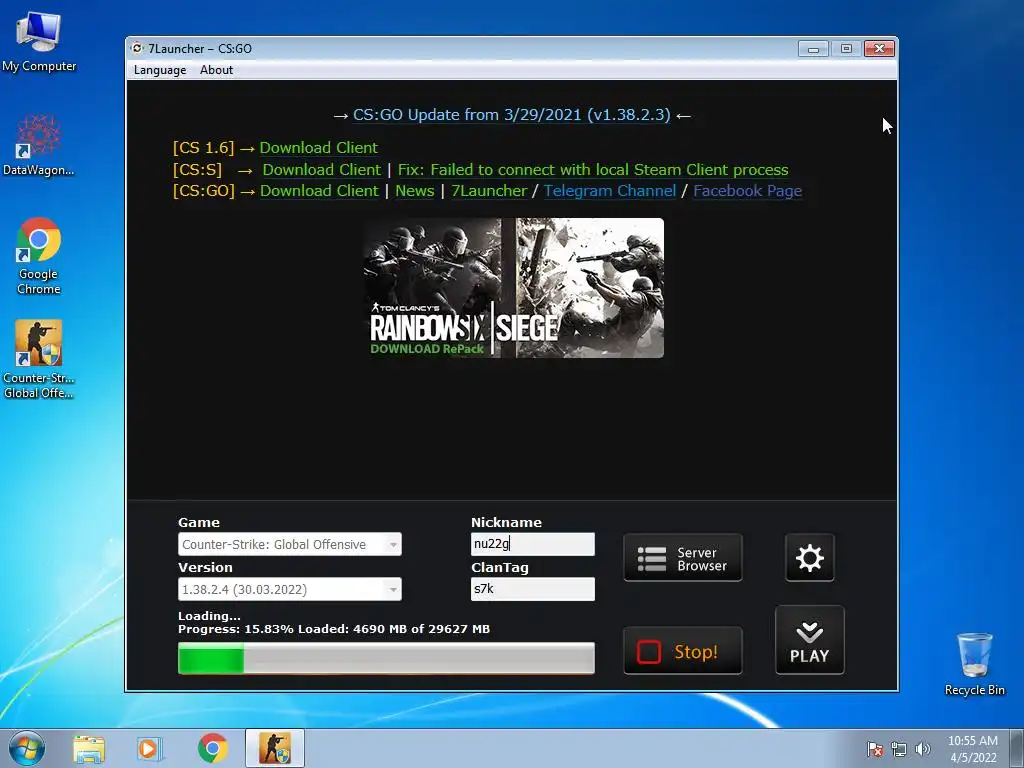1024x768 pixels.
Task: Open the Windows Start menu
Action: (x=27, y=748)
